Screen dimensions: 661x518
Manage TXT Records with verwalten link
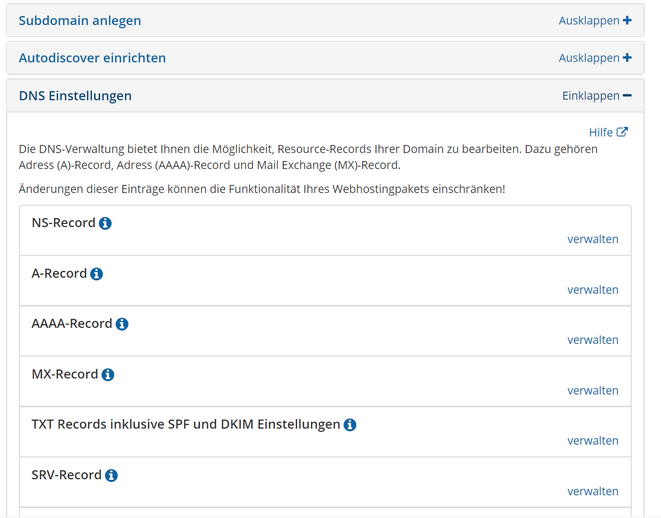pyautogui.click(x=593, y=440)
